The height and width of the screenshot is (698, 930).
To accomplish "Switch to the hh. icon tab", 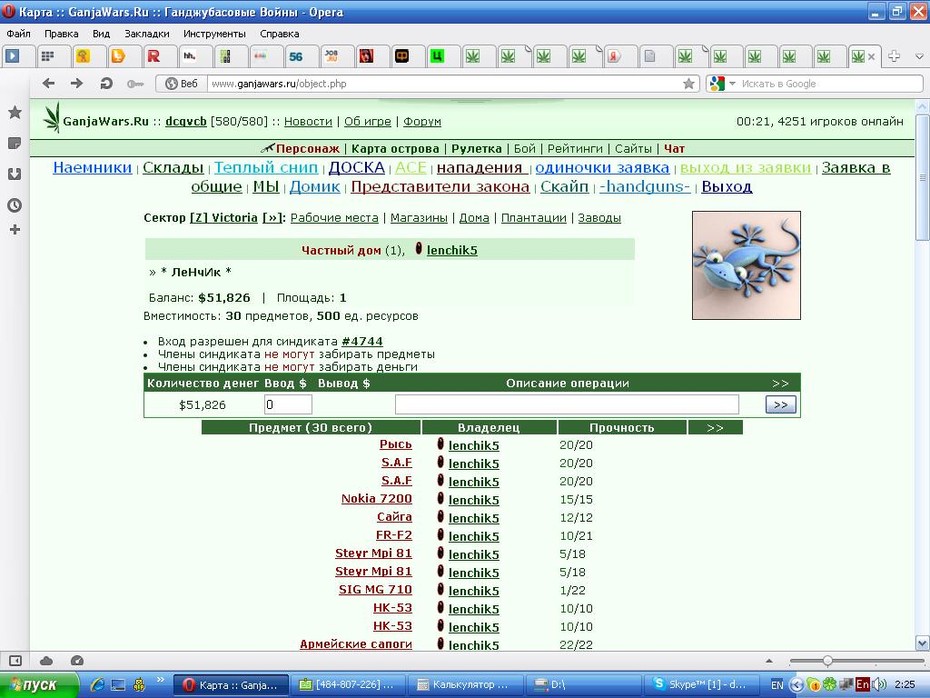I will click(x=189, y=56).
